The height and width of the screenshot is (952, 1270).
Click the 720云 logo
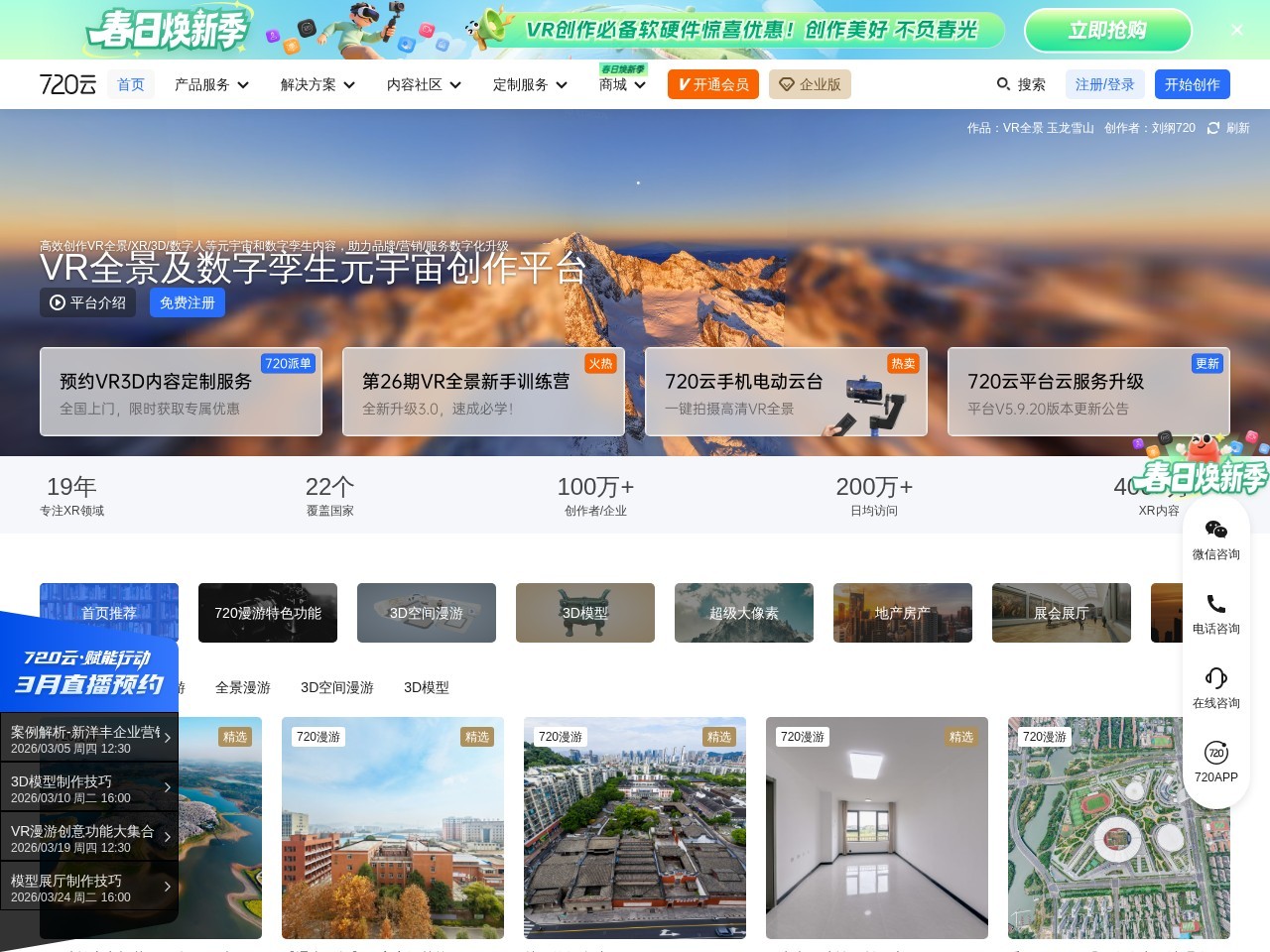65,84
